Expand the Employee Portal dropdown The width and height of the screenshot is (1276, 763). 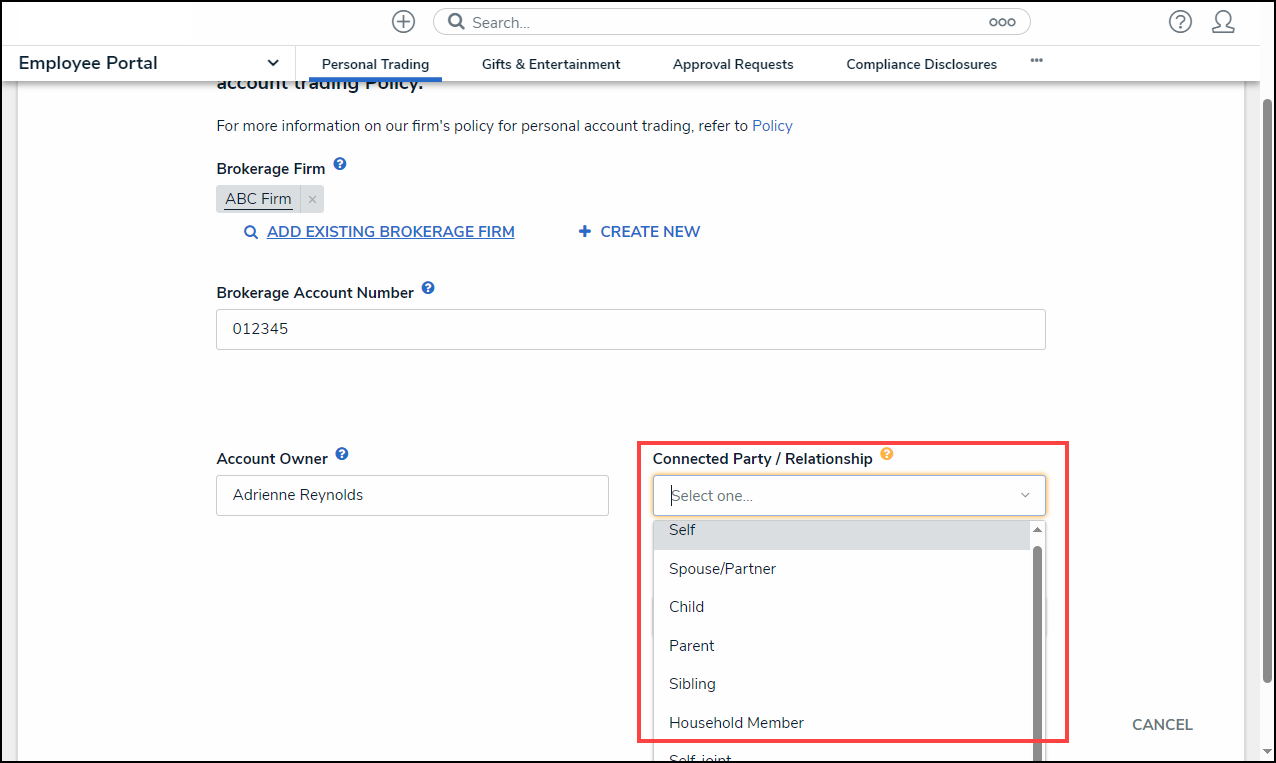pos(273,63)
